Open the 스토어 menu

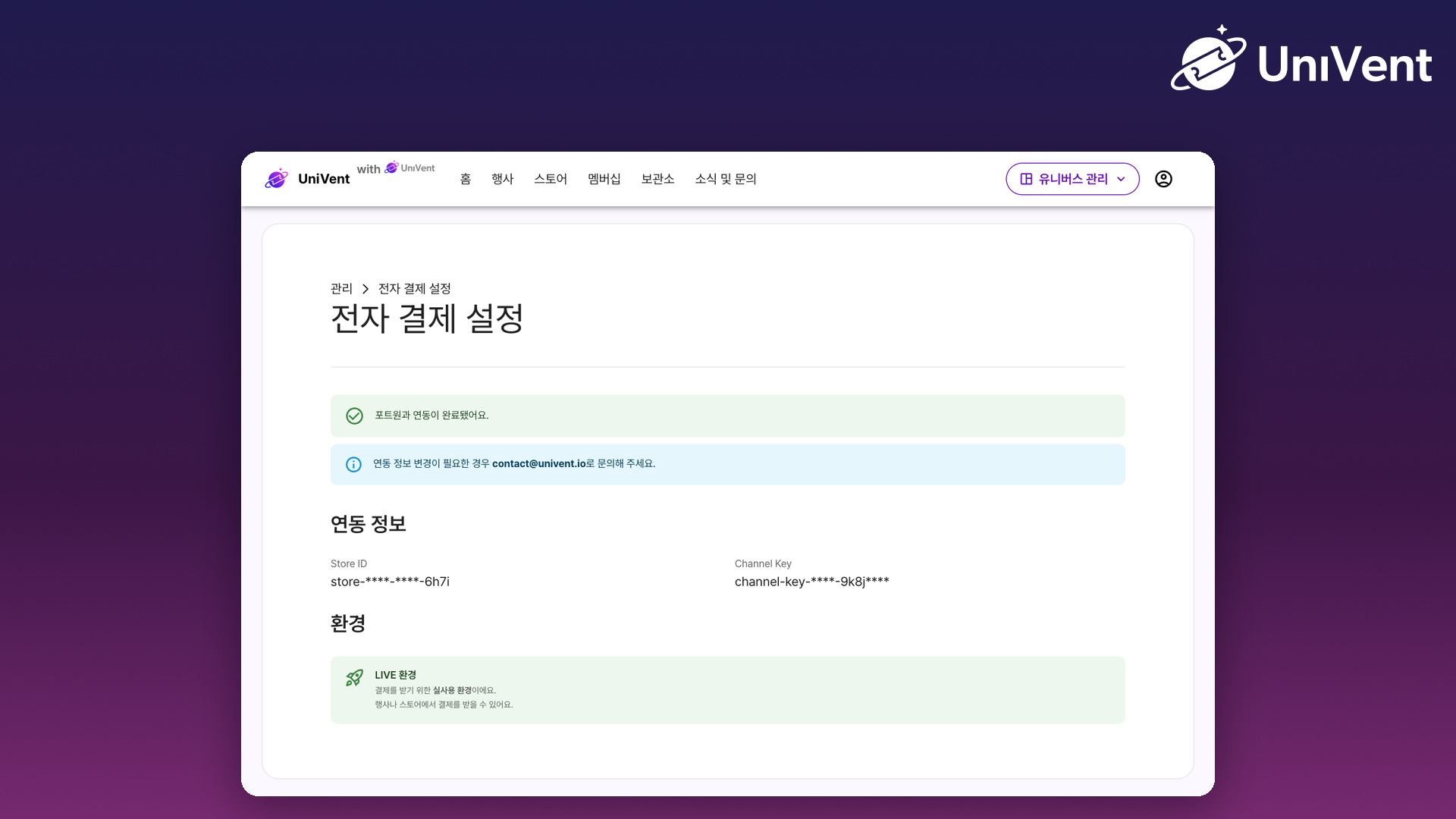[551, 179]
